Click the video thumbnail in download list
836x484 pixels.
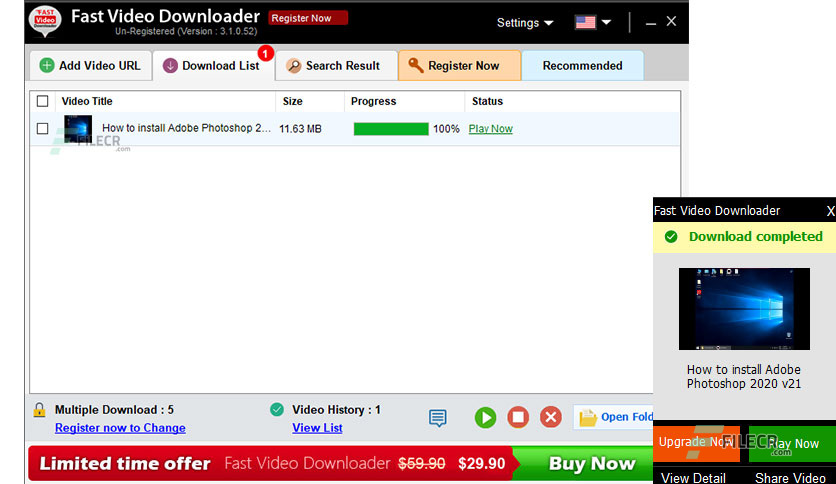[78, 128]
